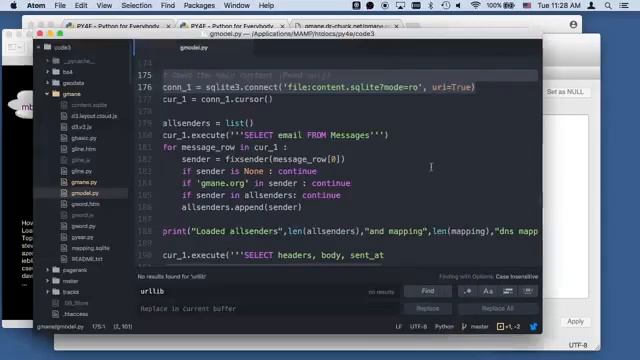Click the browser profile icon behind Atom
The width and height of the screenshot is (640, 360).
[573, 24]
